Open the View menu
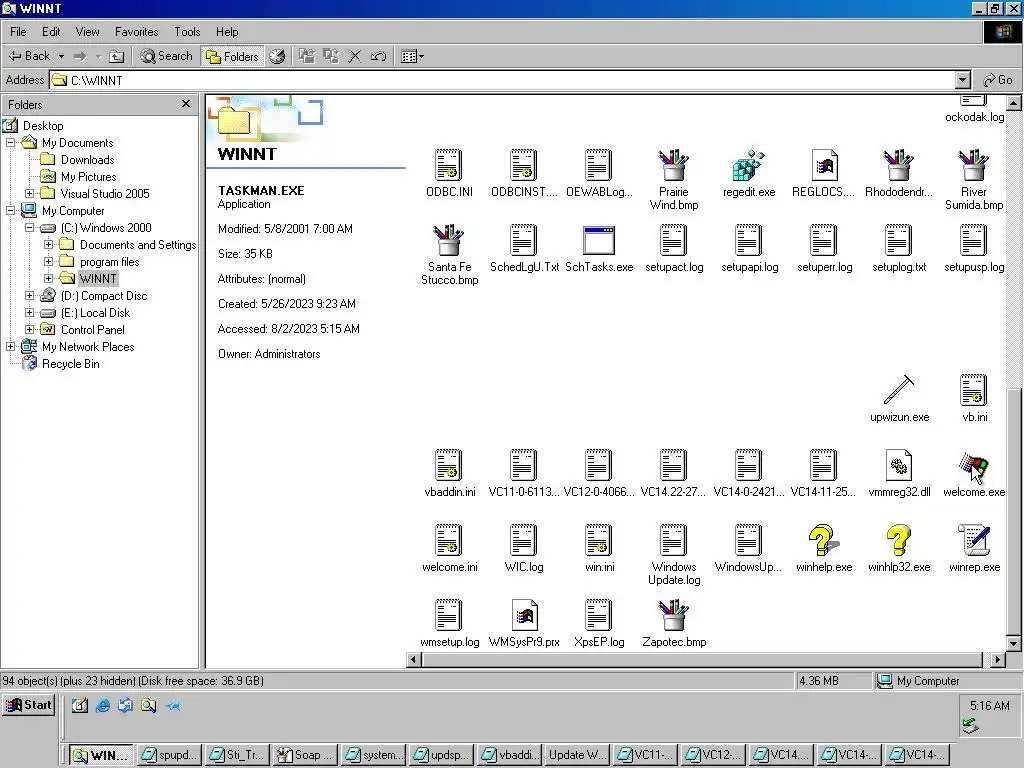This screenshot has width=1024, height=768. coord(87,31)
